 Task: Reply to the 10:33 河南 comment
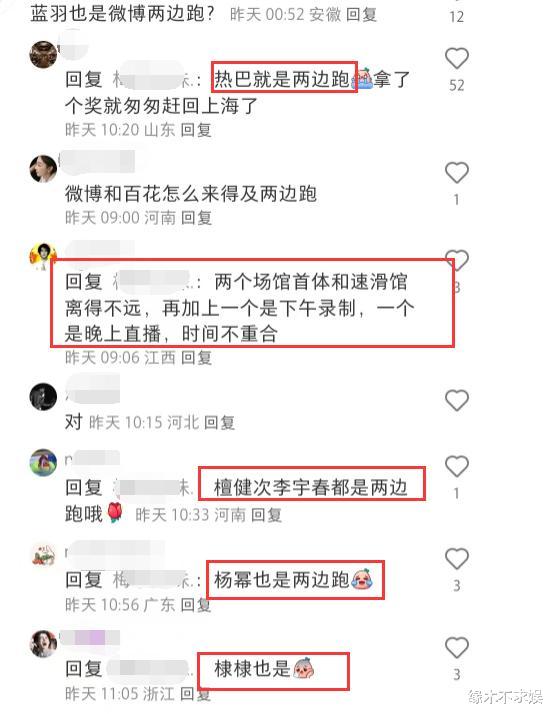click(x=266, y=515)
